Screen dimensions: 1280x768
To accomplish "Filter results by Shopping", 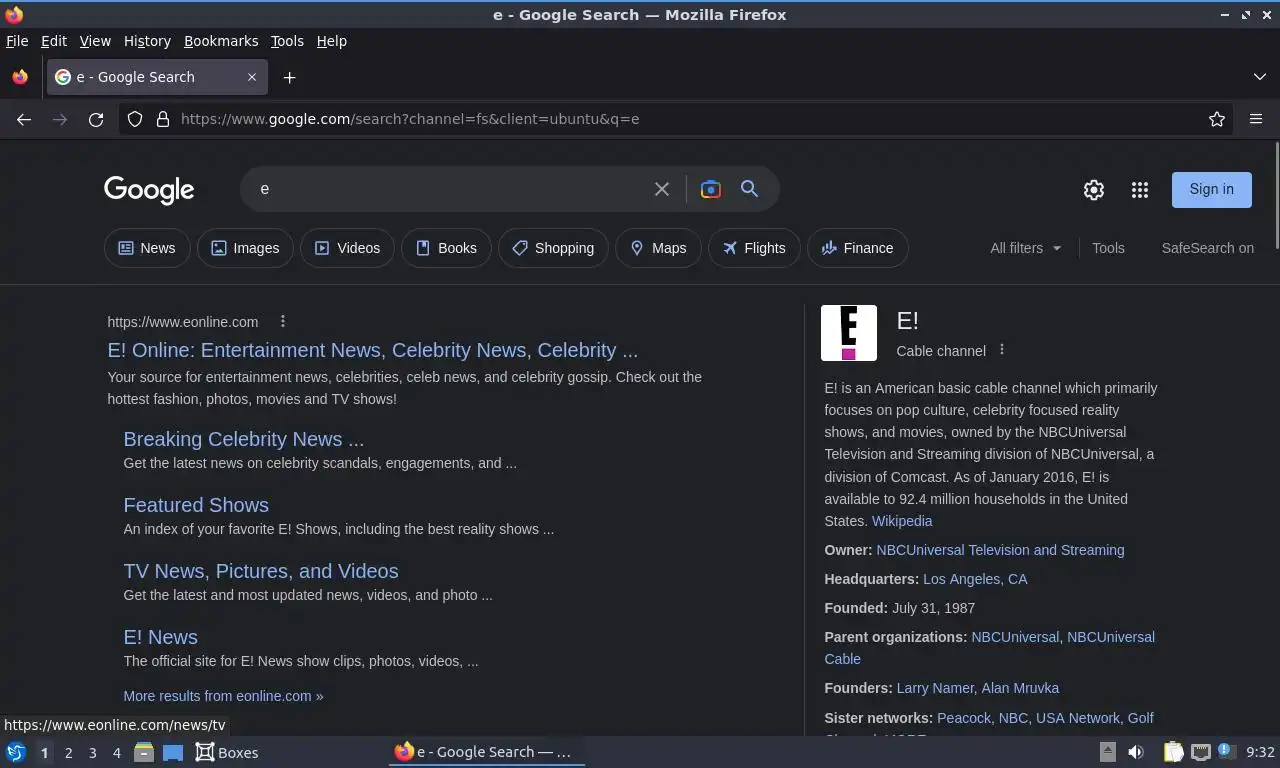I will click(x=553, y=248).
